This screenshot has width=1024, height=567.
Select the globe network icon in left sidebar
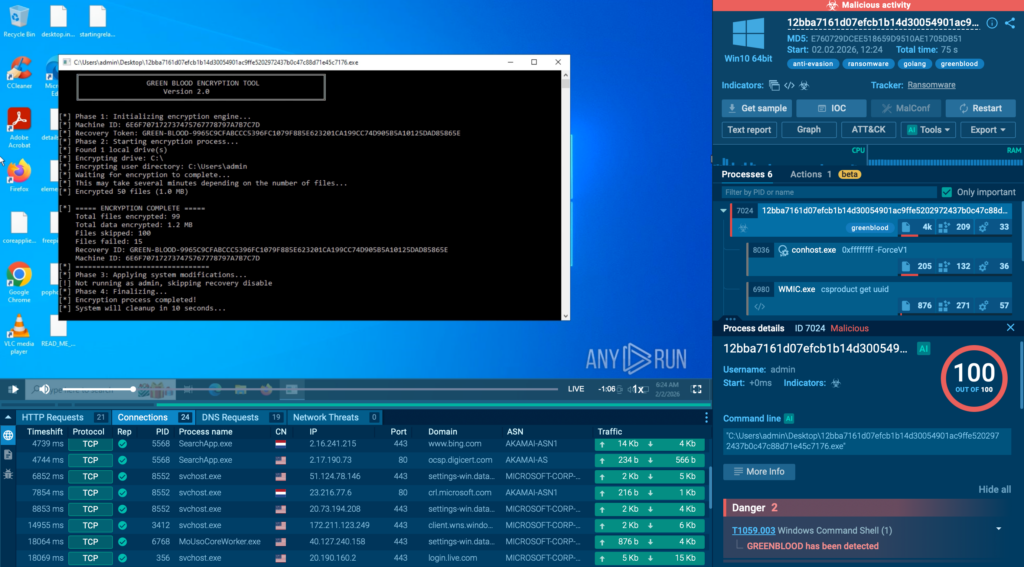pyautogui.click(x=8, y=436)
